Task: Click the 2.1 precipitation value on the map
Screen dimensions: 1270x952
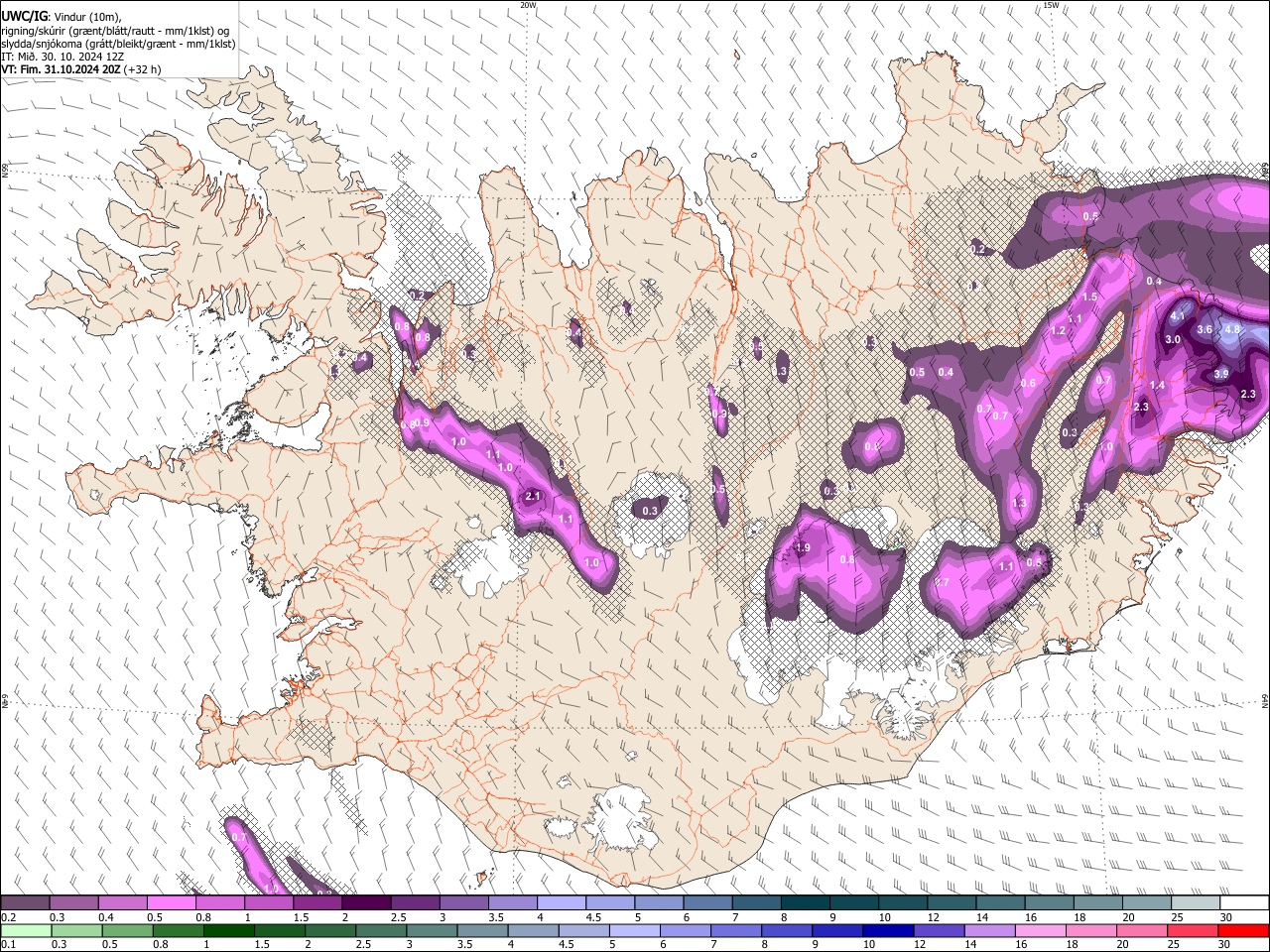Action: [x=533, y=496]
